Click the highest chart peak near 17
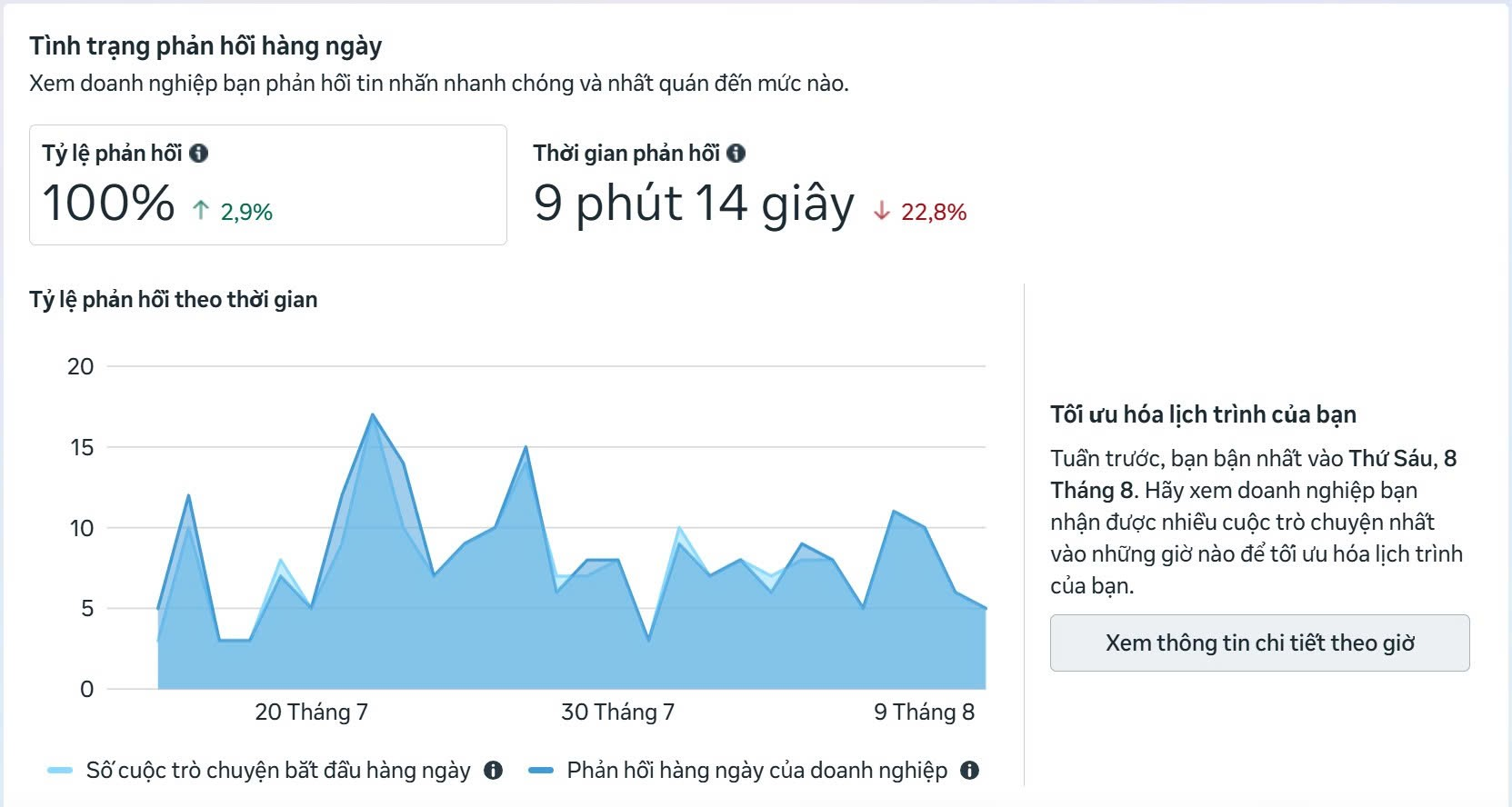 pos(373,415)
